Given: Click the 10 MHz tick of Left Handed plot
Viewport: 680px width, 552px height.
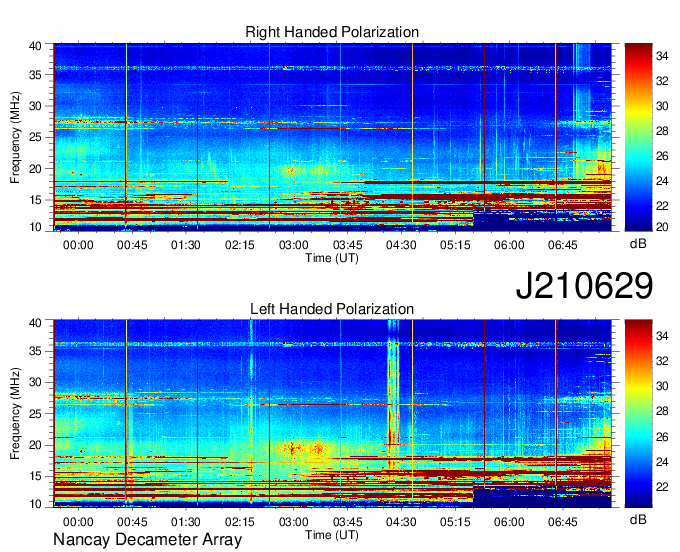Looking at the screenshot, I should tap(35, 504).
